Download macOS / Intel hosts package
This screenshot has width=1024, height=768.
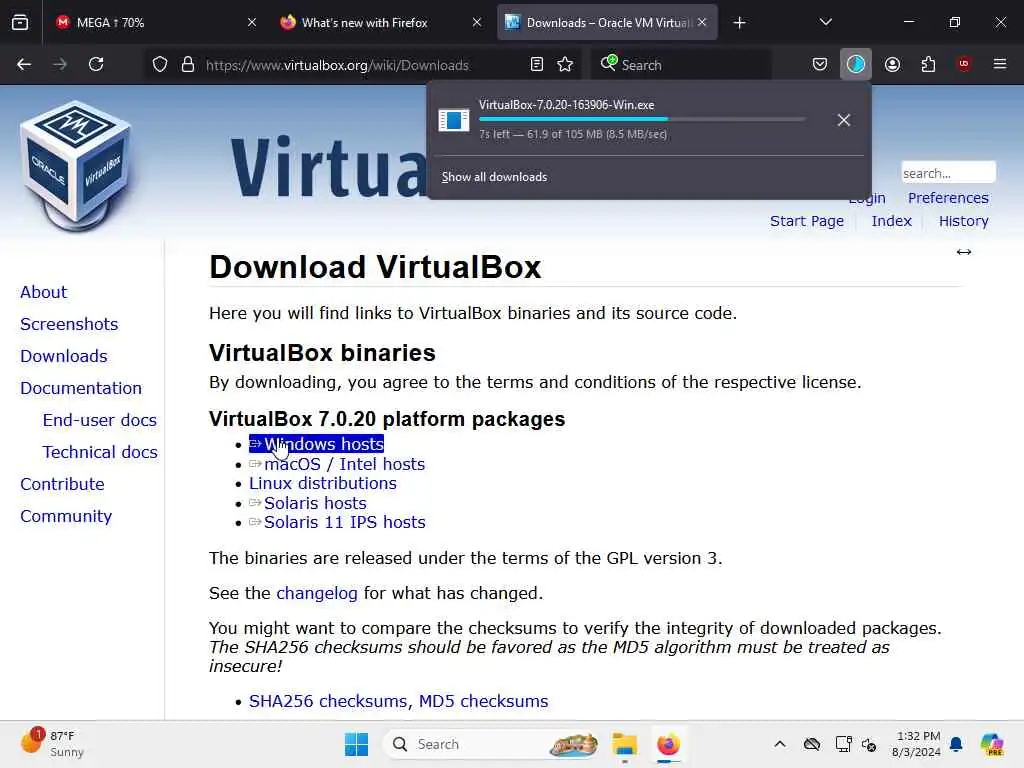tap(337, 464)
